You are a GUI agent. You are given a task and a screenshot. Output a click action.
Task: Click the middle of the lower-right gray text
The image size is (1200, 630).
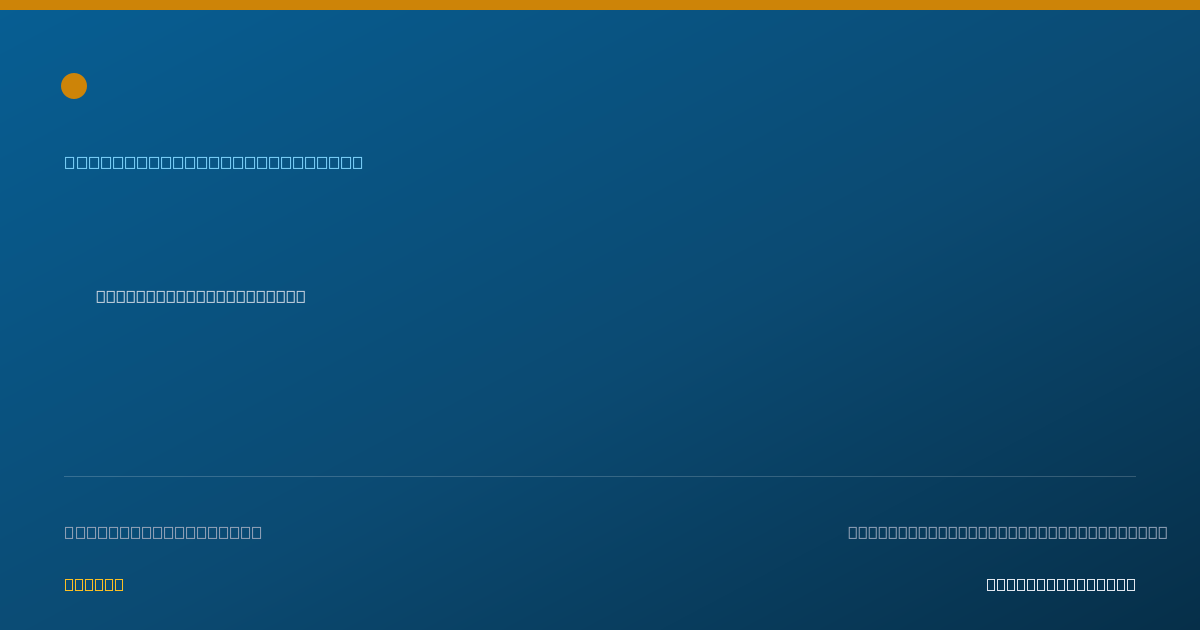[1008, 532]
